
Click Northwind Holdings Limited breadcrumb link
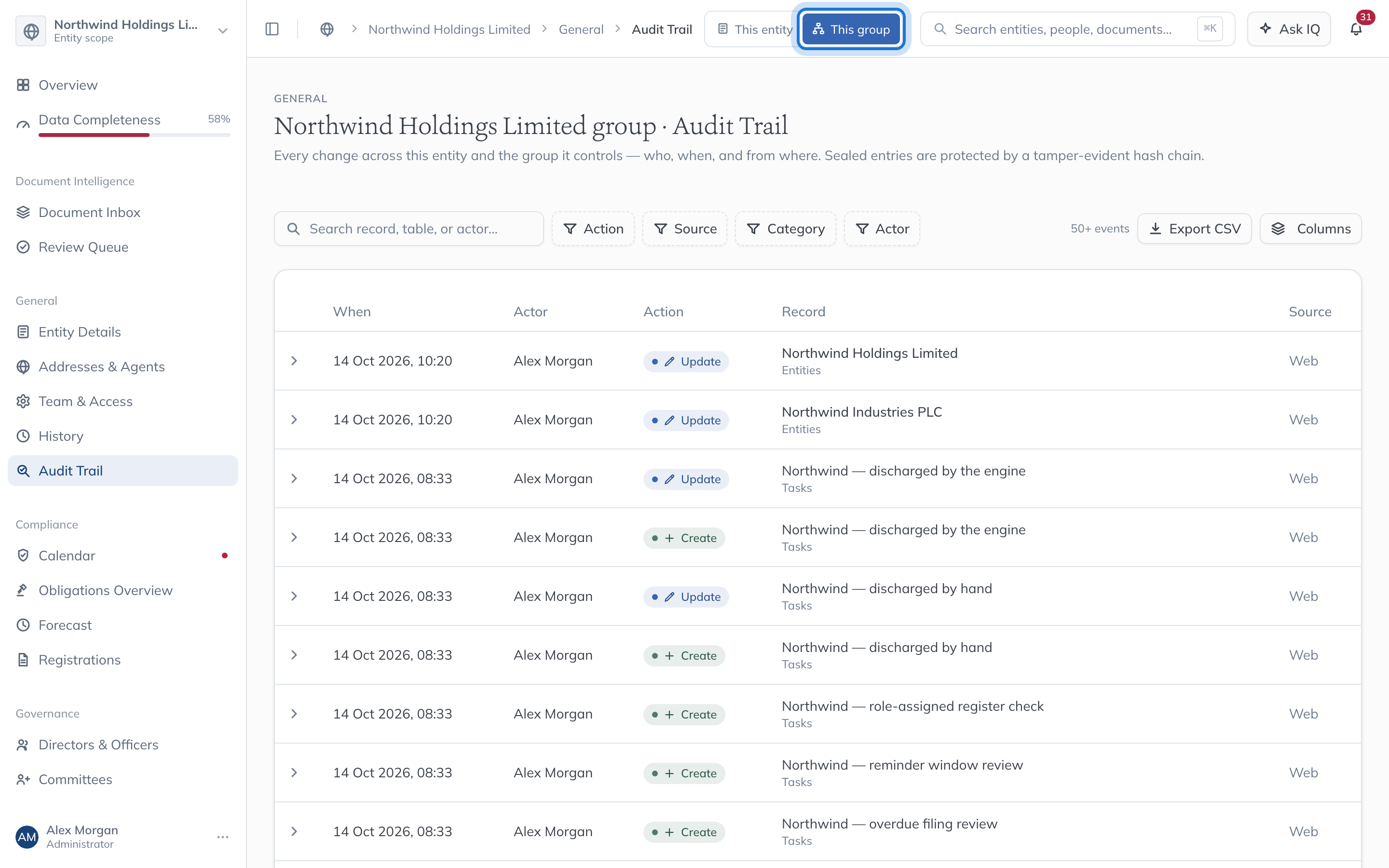[449, 29]
